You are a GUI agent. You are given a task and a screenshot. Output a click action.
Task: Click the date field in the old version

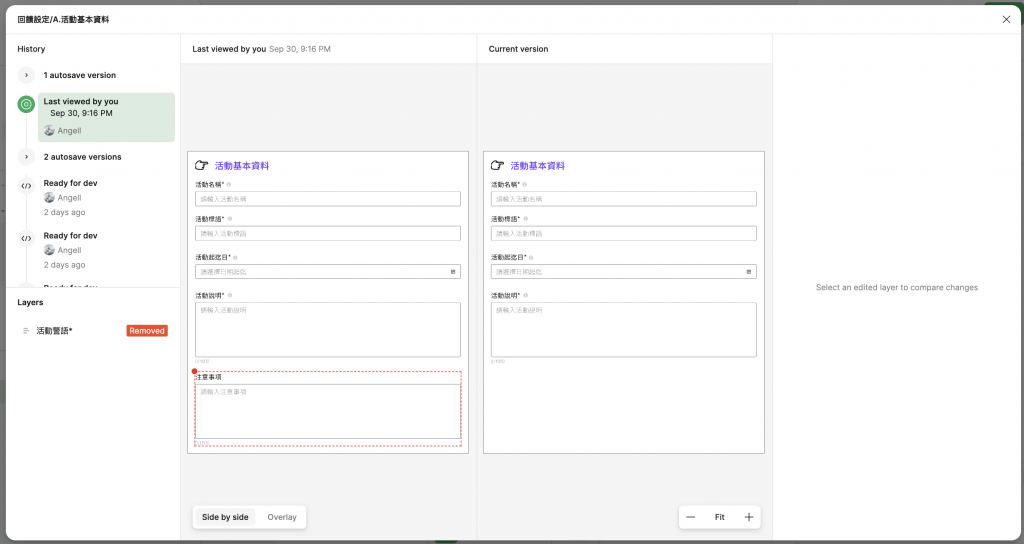pyautogui.click(x=328, y=272)
